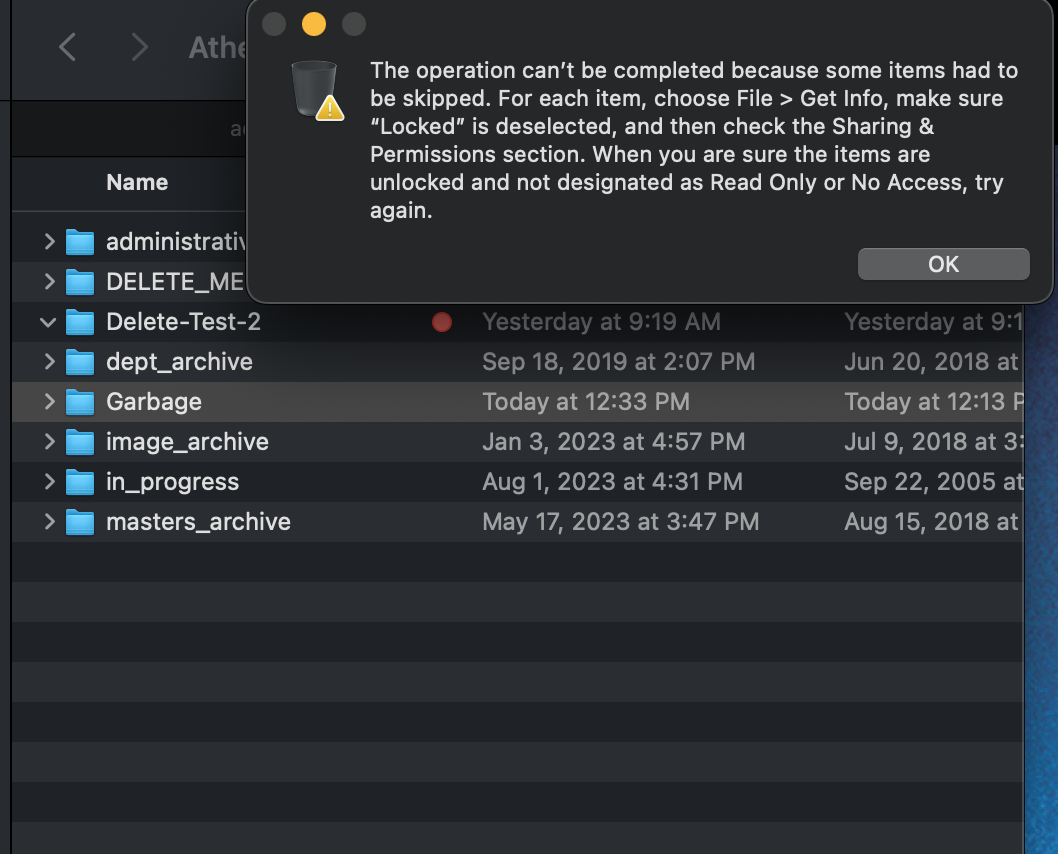1058x854 pixels.
Task: Select the image_archive folder row
Action: point(518,442)
